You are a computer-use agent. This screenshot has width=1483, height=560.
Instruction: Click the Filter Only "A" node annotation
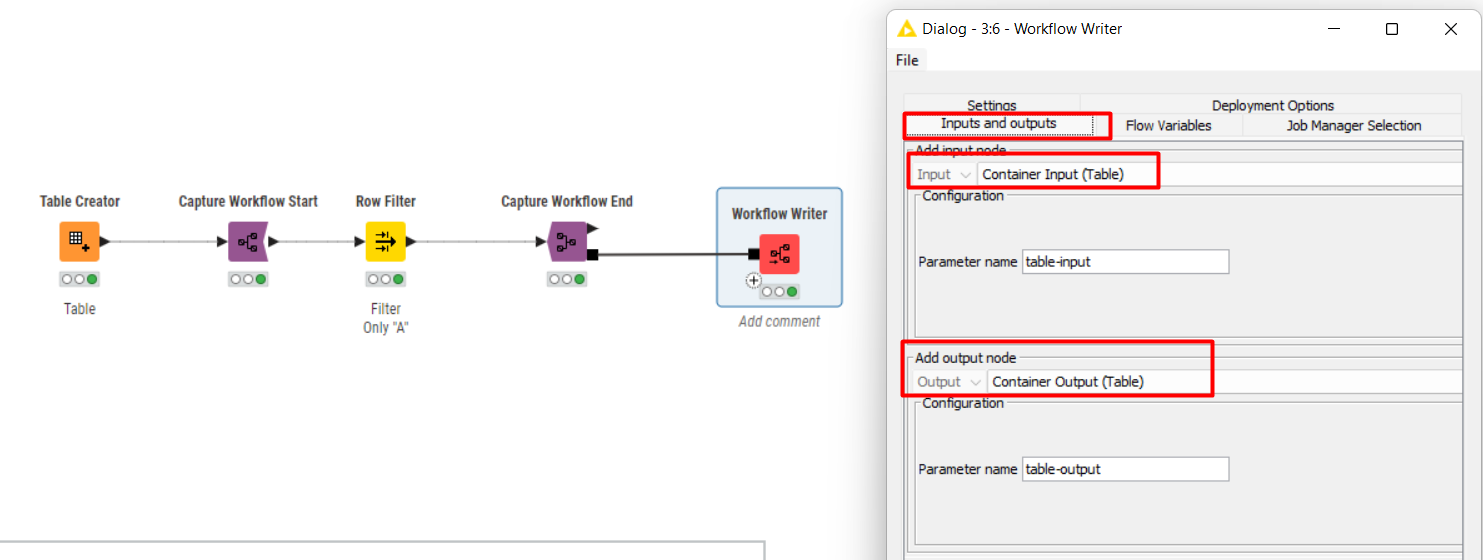(x=386, y=318)
